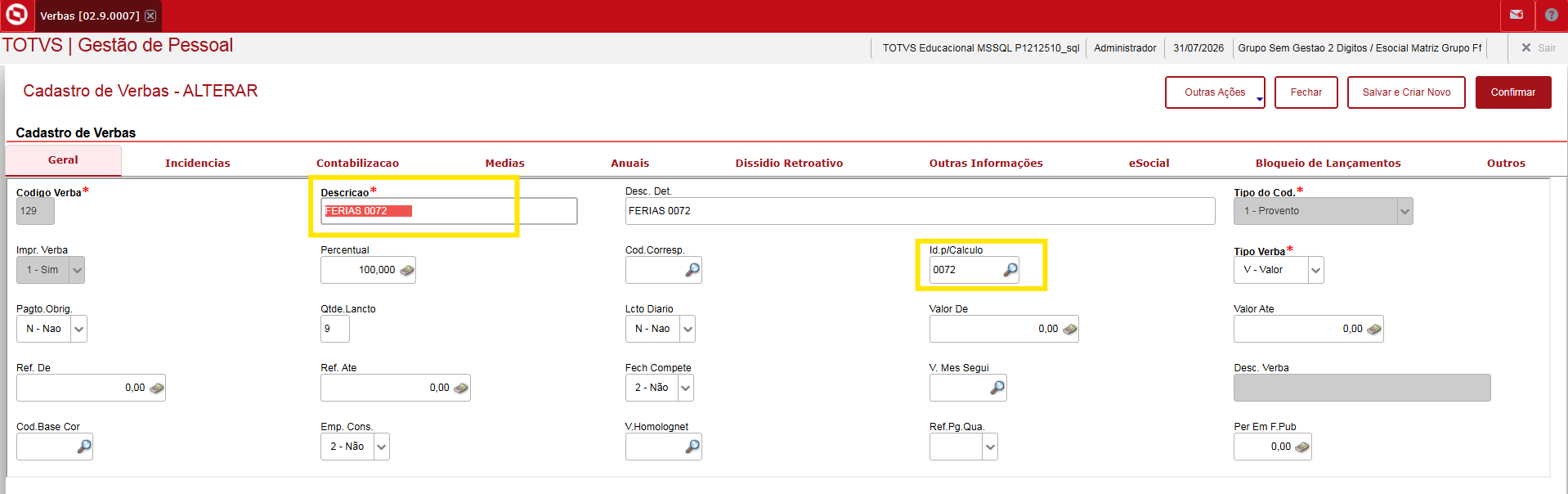Open the help question mark icon
Screen dimensions: 1568x494
1551,15
